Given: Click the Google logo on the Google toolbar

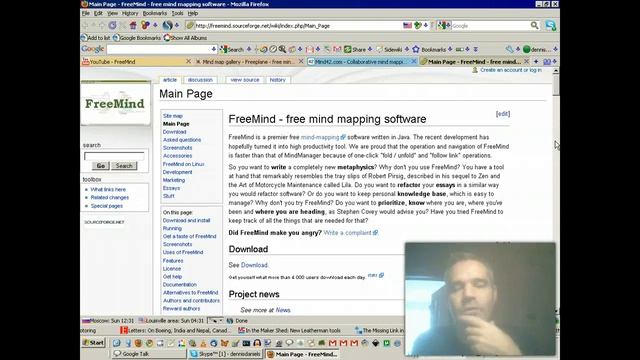Looking at the screenshot, I should pos(93,49).
